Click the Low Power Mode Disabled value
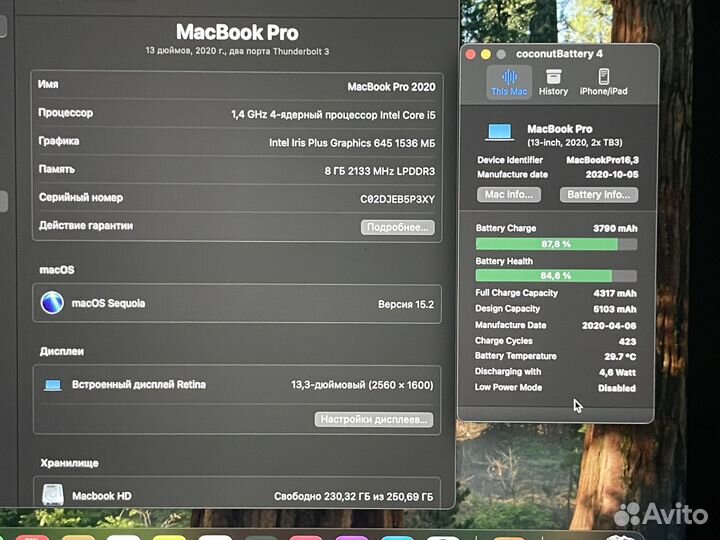The height and width of the screenshot is (540, 720). (617, 388)
